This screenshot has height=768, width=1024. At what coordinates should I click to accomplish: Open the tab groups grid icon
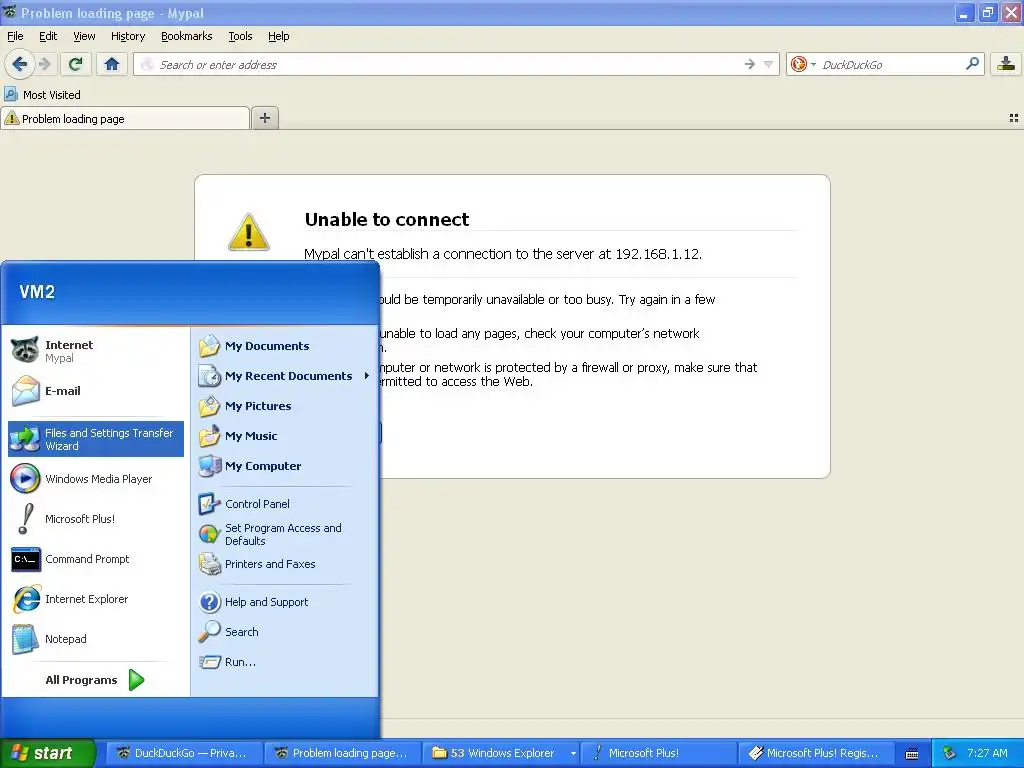pyautogui.click(x=1014, y=118)
